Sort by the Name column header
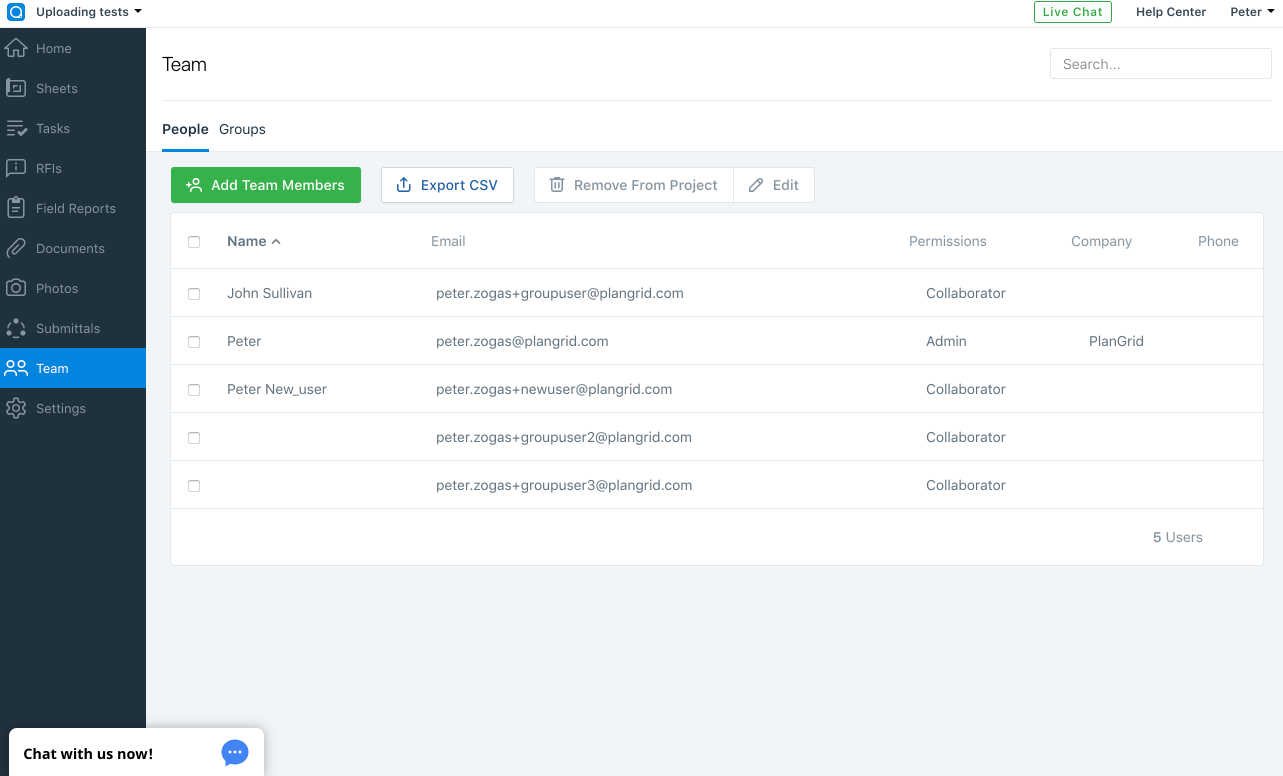1283x776 pixels. [254, 241]
